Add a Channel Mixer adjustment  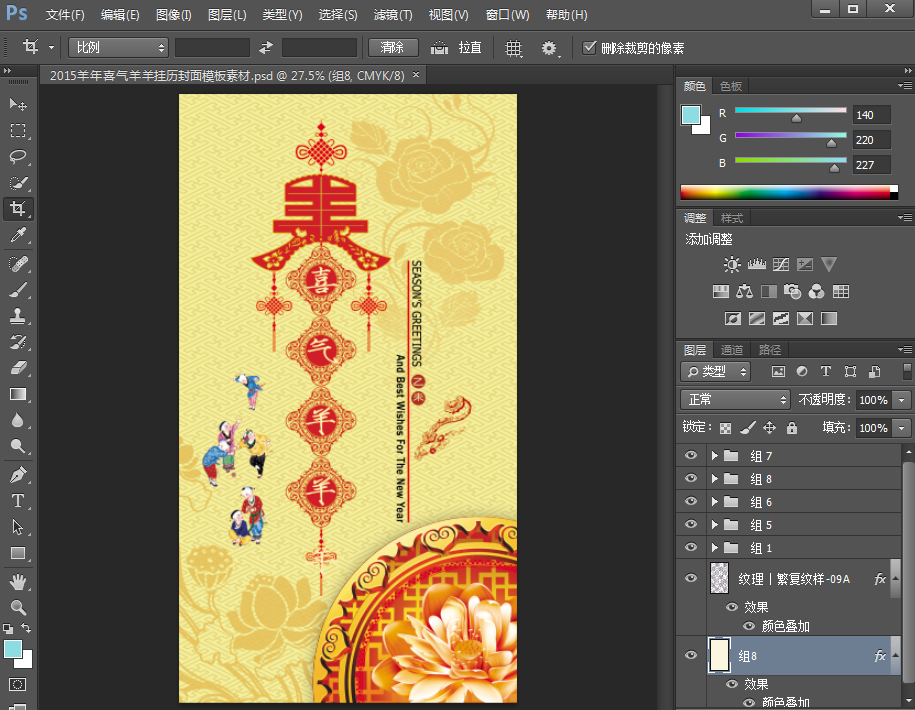(816, 291)
